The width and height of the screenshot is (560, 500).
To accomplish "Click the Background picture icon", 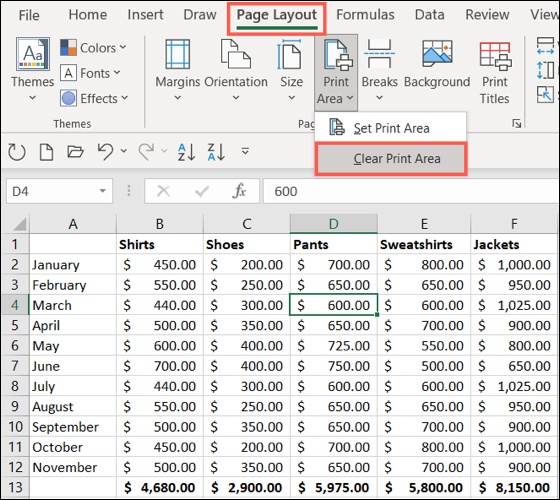I will 437,54.
